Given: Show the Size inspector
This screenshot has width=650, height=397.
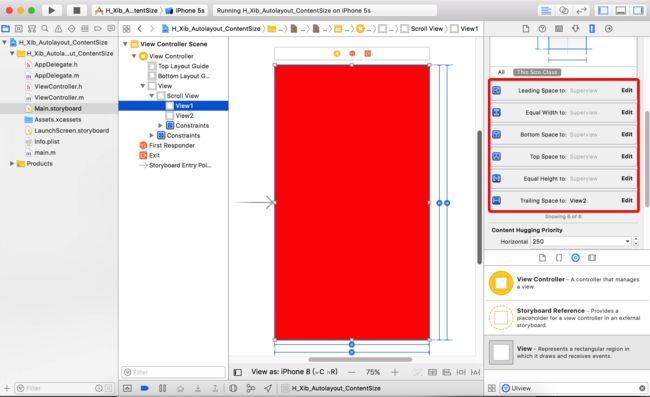Looking at the screenshot, I should [x=592, y=29].
